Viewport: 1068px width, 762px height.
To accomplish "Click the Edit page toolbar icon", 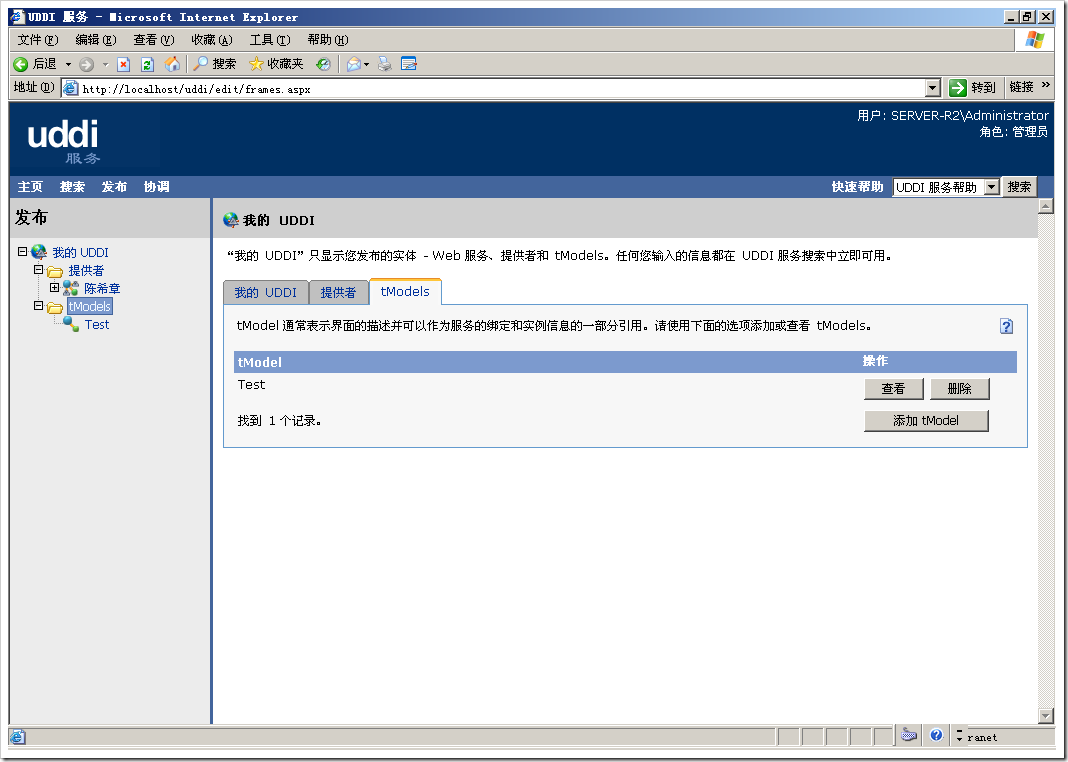I will tap(409, 64).
